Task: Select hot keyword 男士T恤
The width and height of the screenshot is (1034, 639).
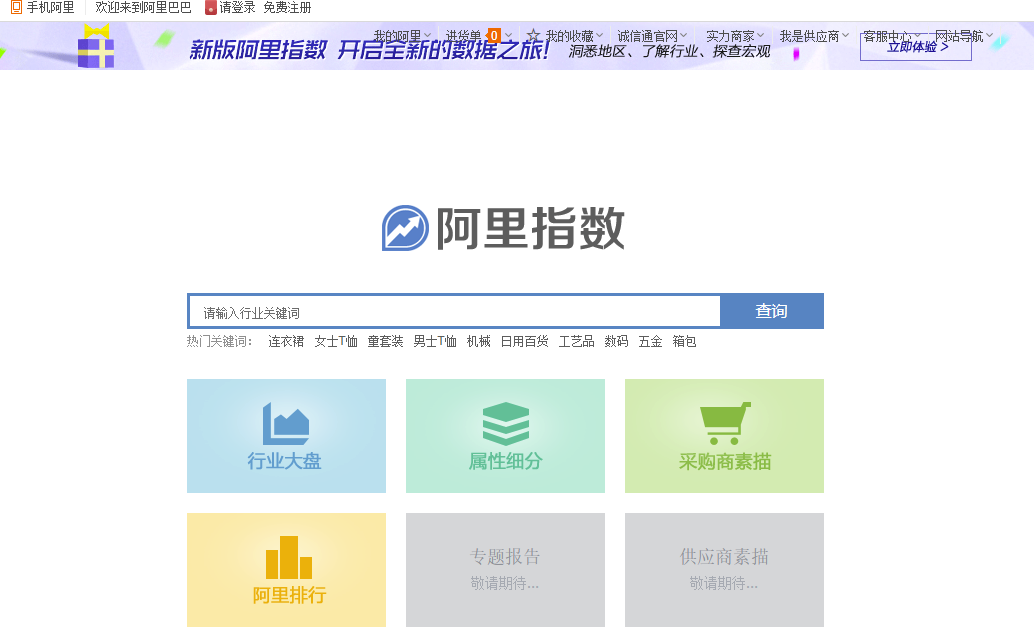Action: click(435, 341)
